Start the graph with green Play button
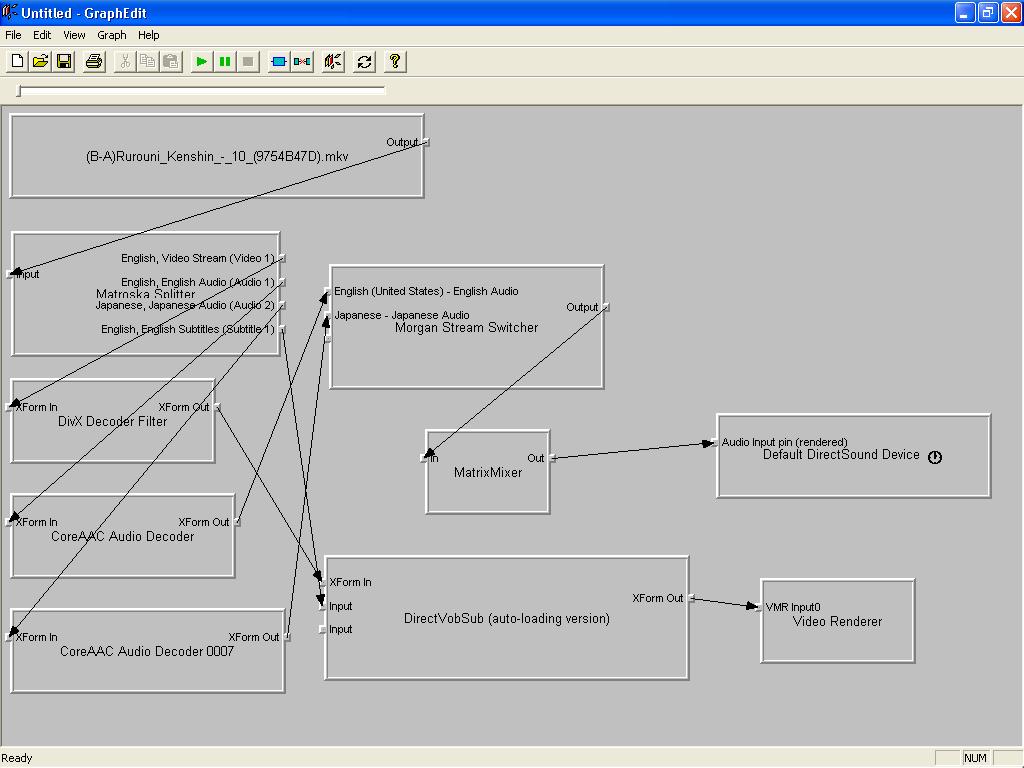This screenshot has height=768, width=1024. pos(201,61)
